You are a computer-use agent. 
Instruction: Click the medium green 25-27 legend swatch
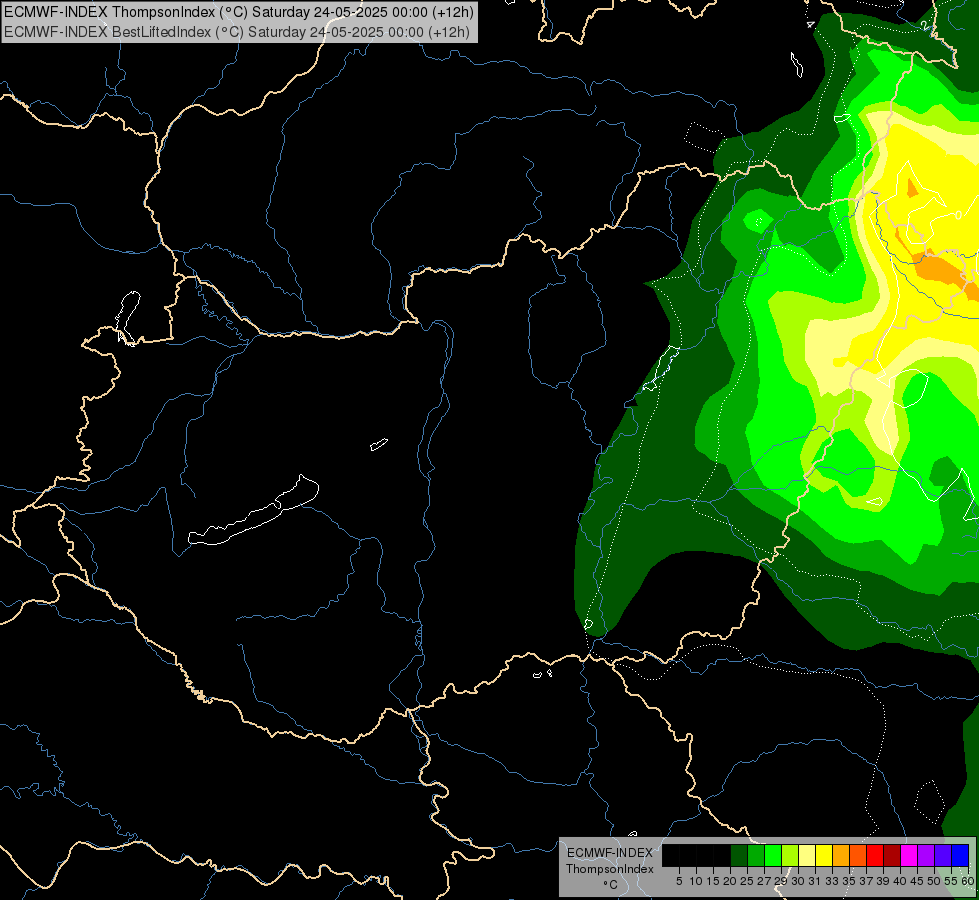(756, 855)
